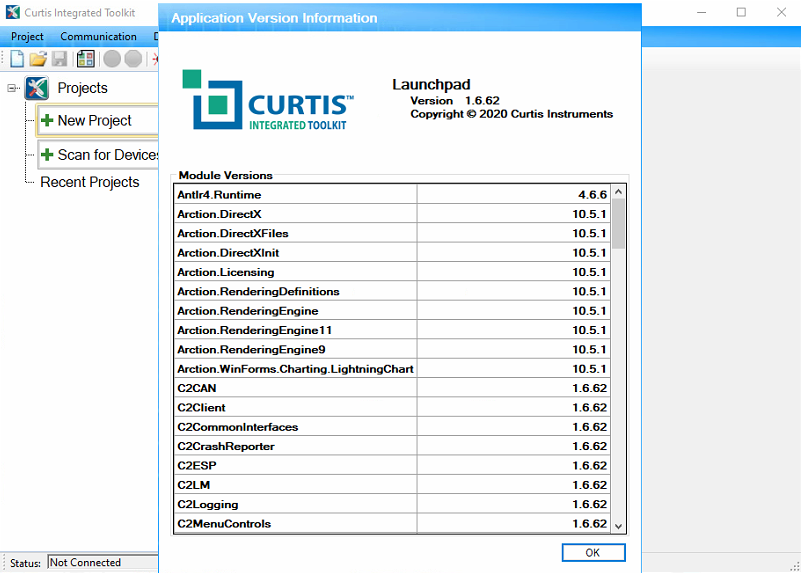Click the Projects root label
This screenshot has width=801, height=573.
(82, 88)
